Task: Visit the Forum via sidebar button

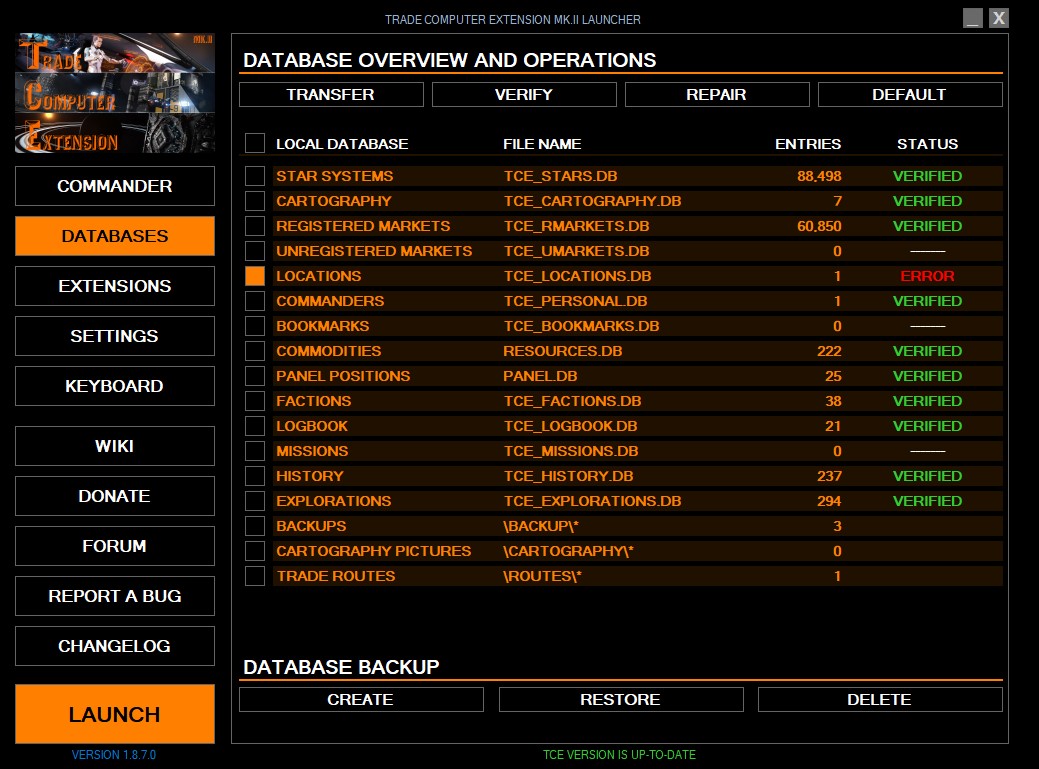Action: click(115, 546)
